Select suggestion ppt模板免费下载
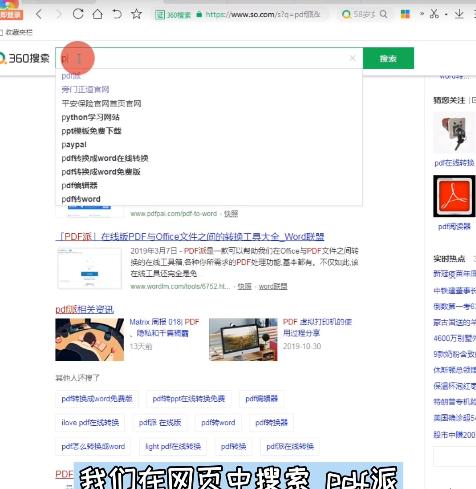This screenshot has height=489, width=476. [91, 131]
